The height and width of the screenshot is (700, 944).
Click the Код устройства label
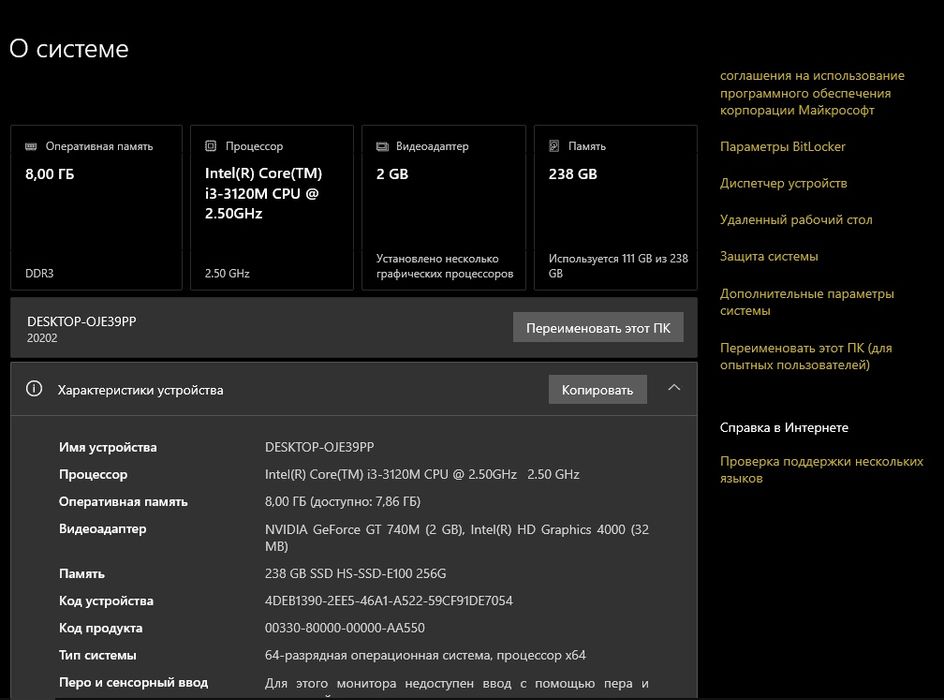click(x=106, y=601)
